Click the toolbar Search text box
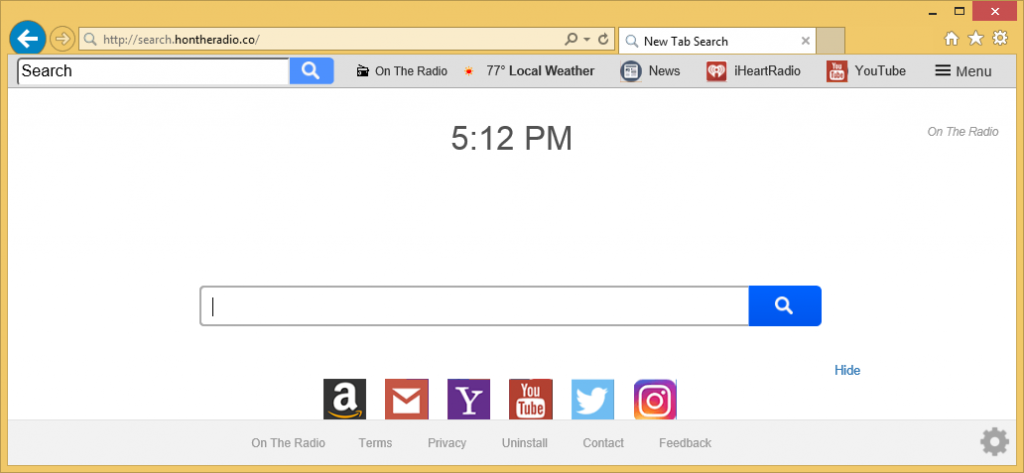 [153, 71]
